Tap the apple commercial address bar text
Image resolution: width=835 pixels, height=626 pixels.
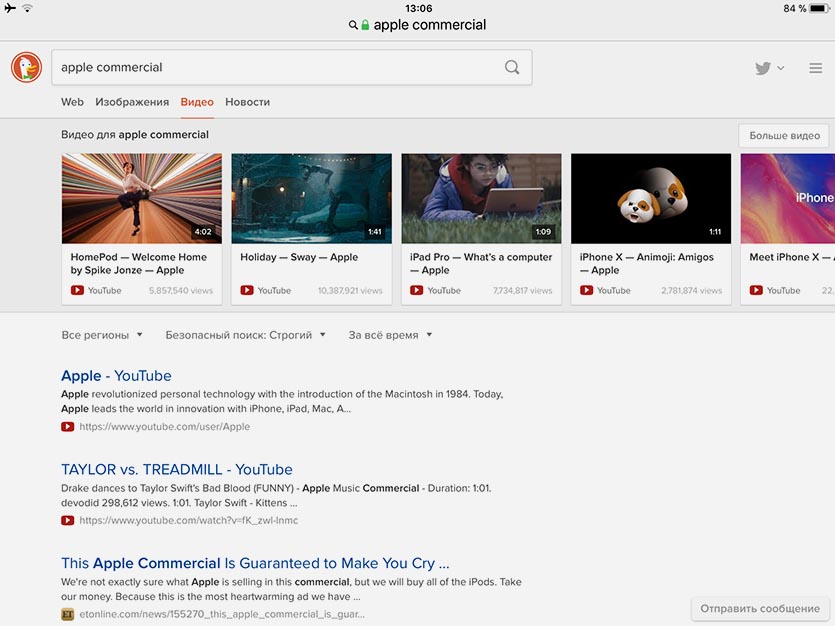pyautogui.click(x=430, y=25)
